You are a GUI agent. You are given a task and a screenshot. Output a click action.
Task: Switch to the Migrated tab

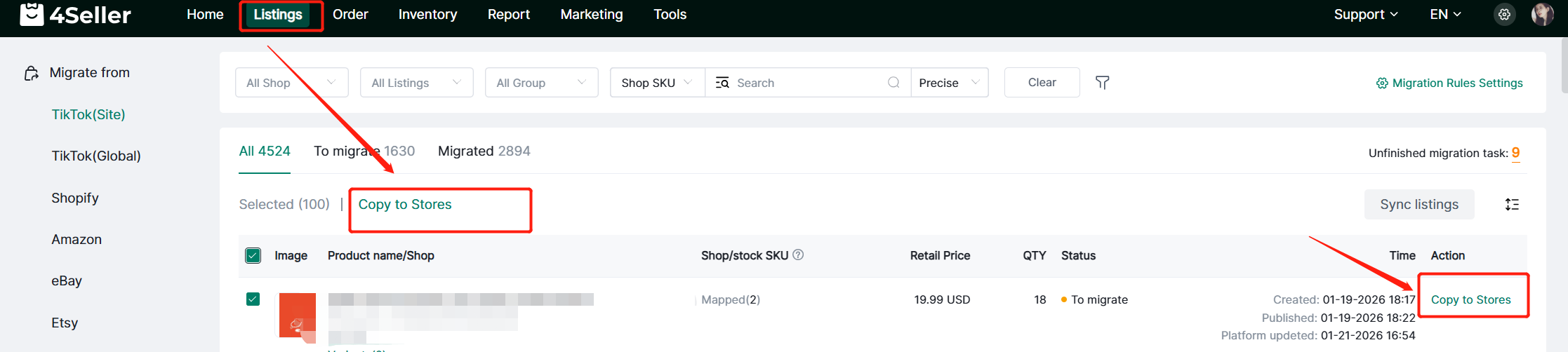coord(484,151)
